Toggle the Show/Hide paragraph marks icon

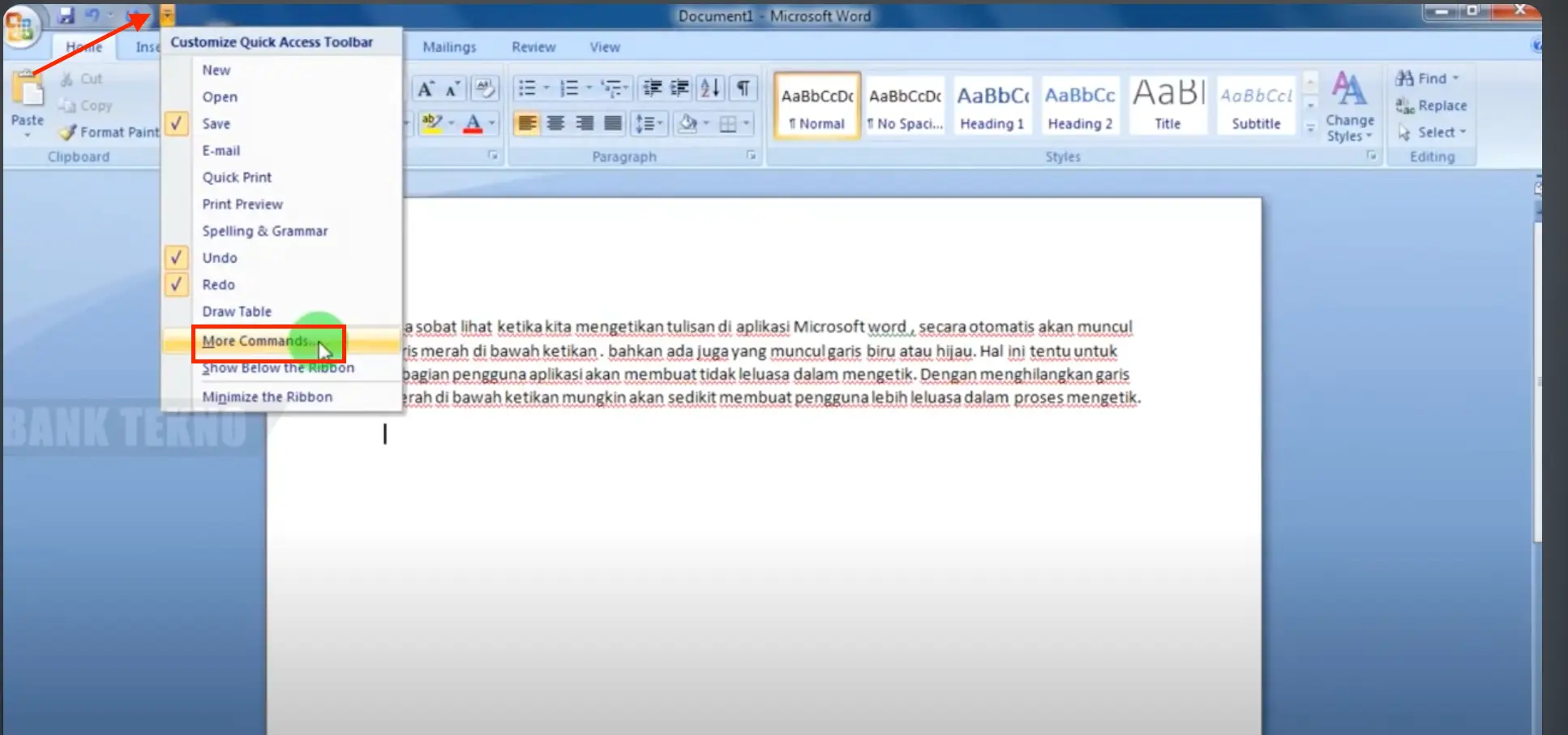743,88
